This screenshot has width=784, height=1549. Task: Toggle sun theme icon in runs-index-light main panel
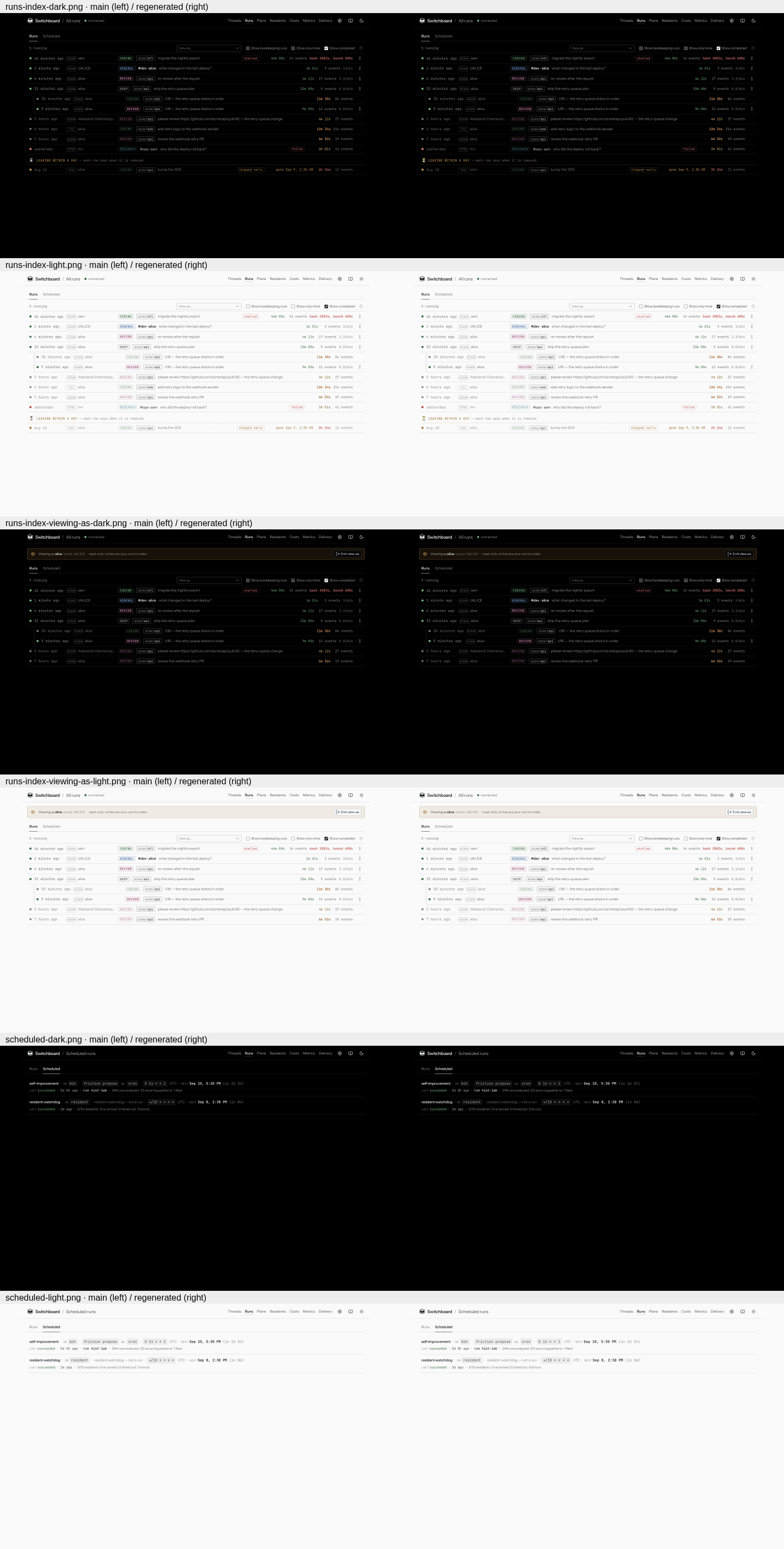point(362,279)
